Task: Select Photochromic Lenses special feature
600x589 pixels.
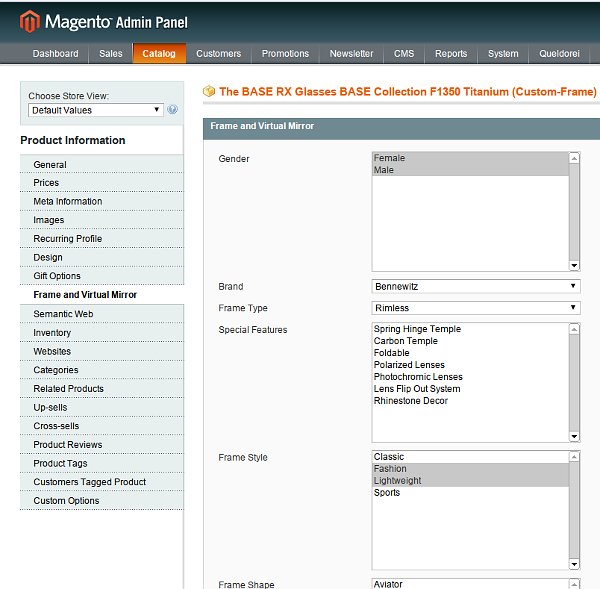Action: pyautogui.click(x=470, y=377)
